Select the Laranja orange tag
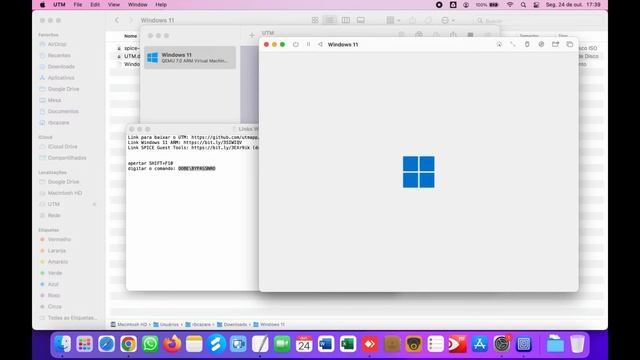Screen dimensions: 640x360 (57, 251)
